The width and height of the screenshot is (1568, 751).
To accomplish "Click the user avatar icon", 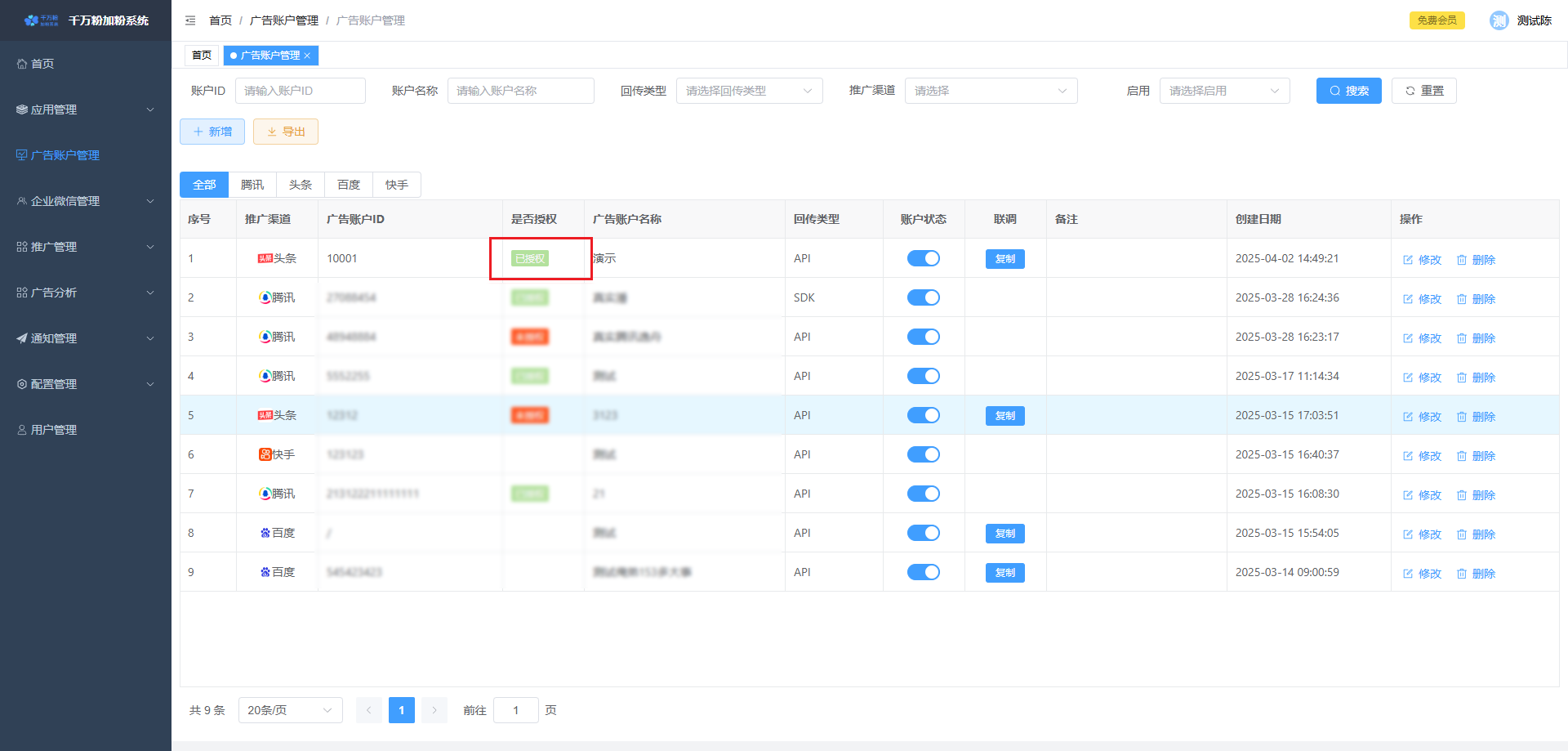I will point(1499,20).
